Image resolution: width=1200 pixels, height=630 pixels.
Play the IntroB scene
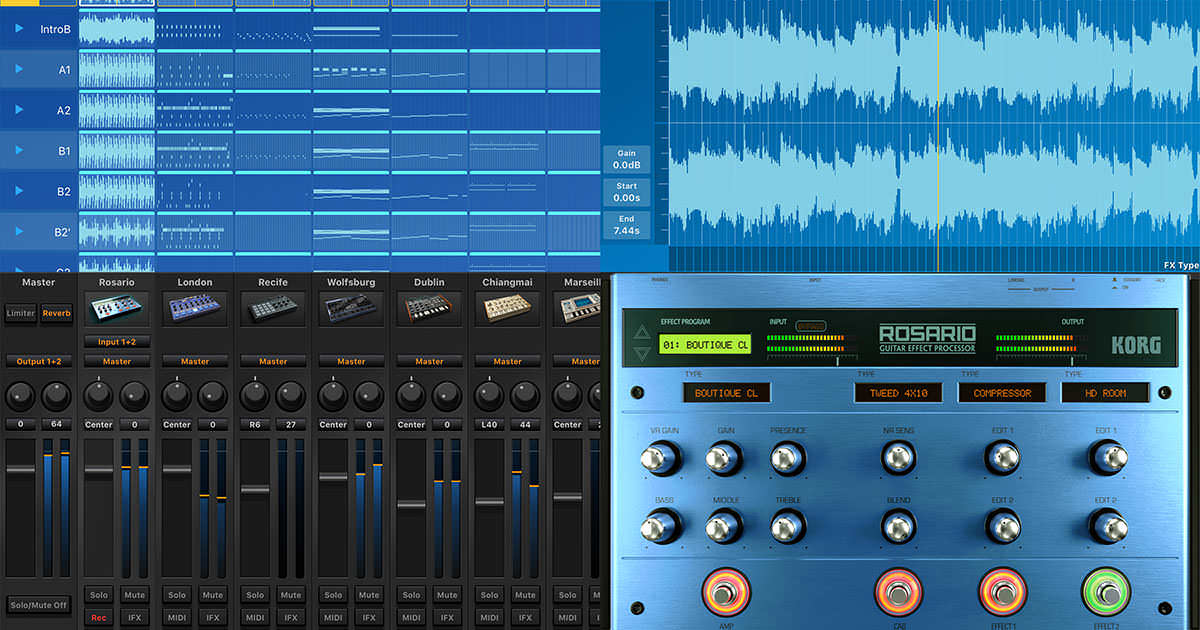click(x=19, y=29)
